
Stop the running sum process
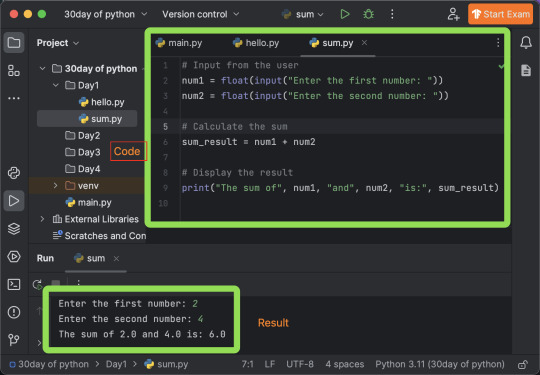pos(55,283)
